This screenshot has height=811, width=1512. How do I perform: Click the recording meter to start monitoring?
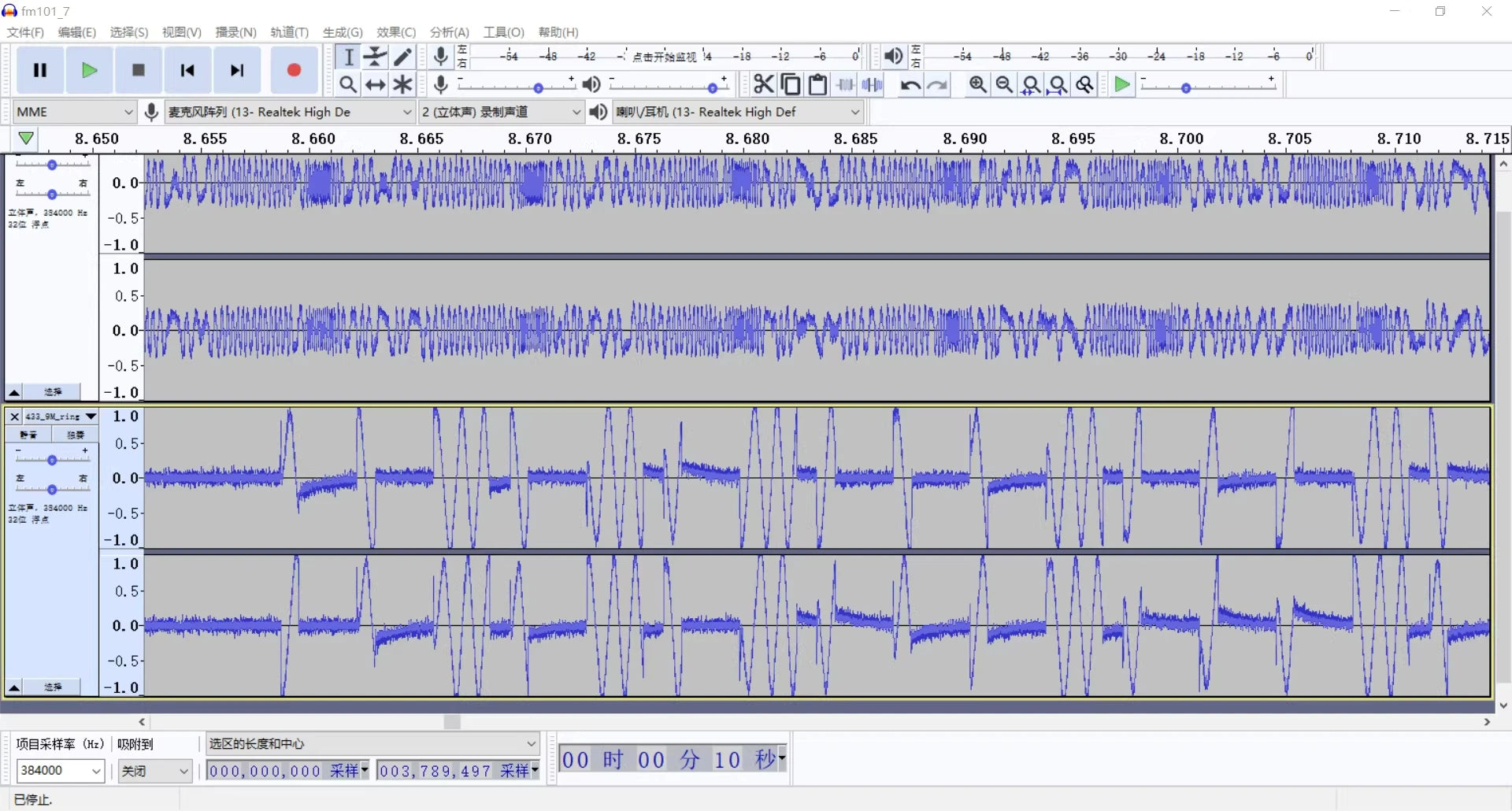665,56
